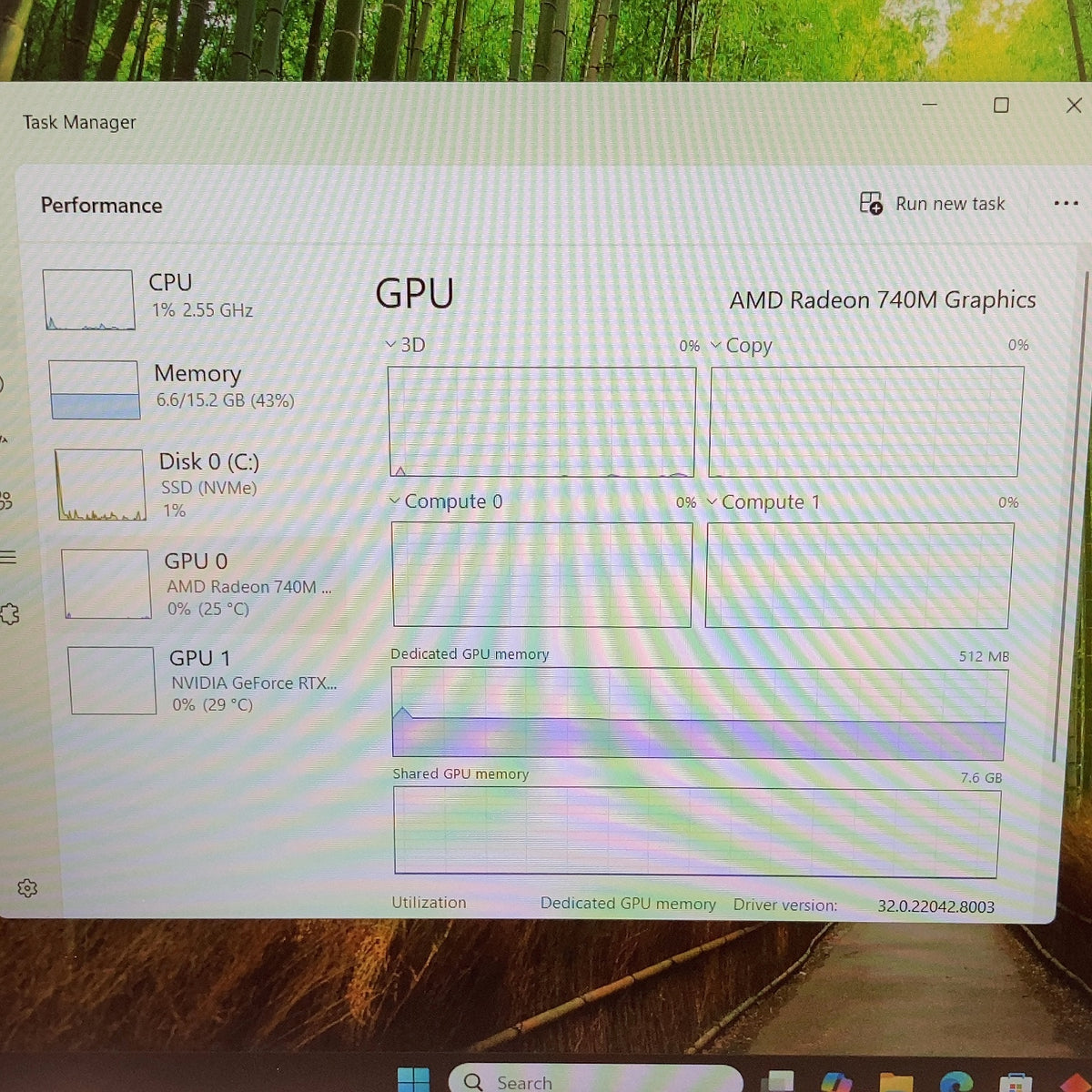Click the Compute 0 graph

tap(541, 574)
